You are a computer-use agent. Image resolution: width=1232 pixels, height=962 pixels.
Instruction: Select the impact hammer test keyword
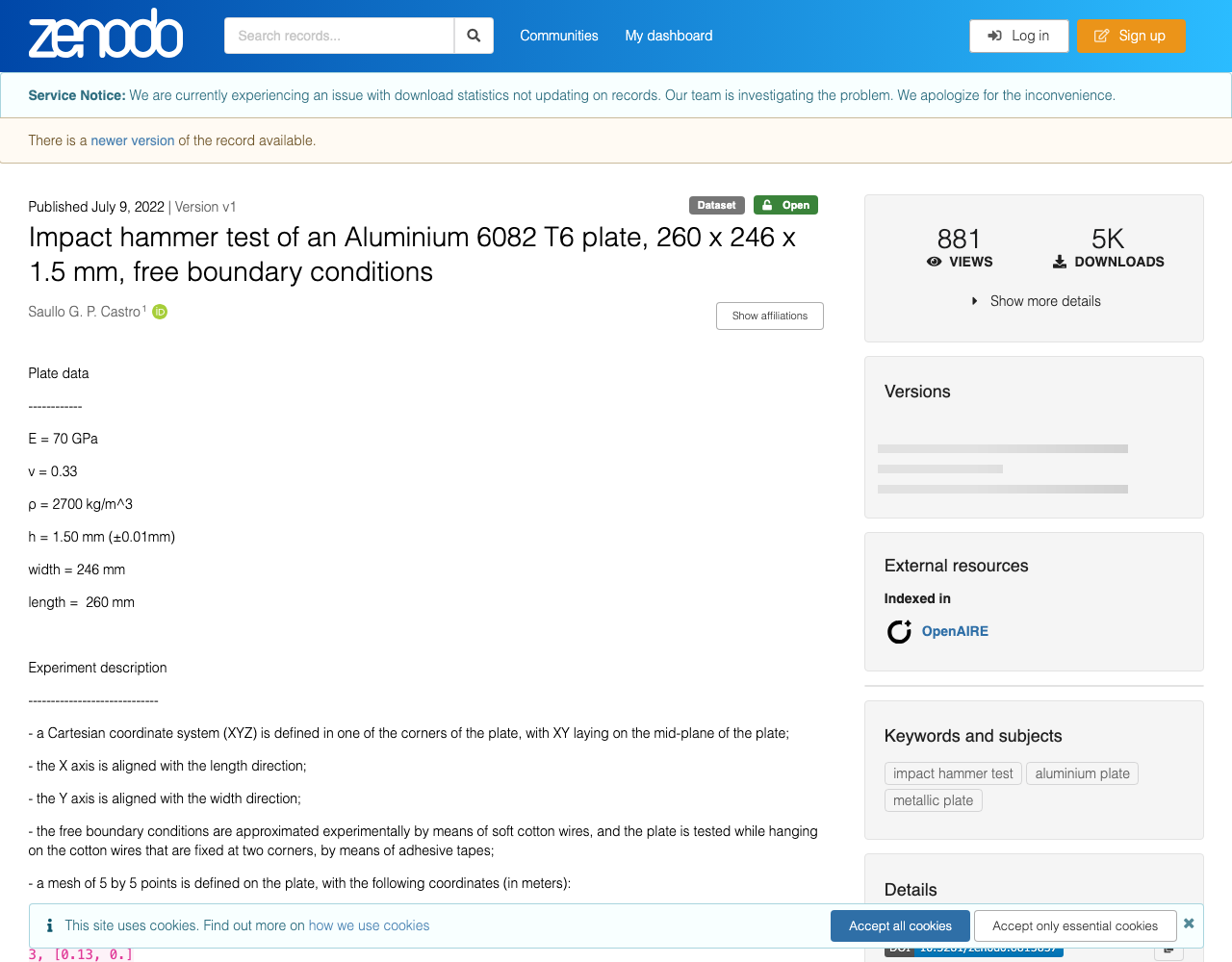953,773
